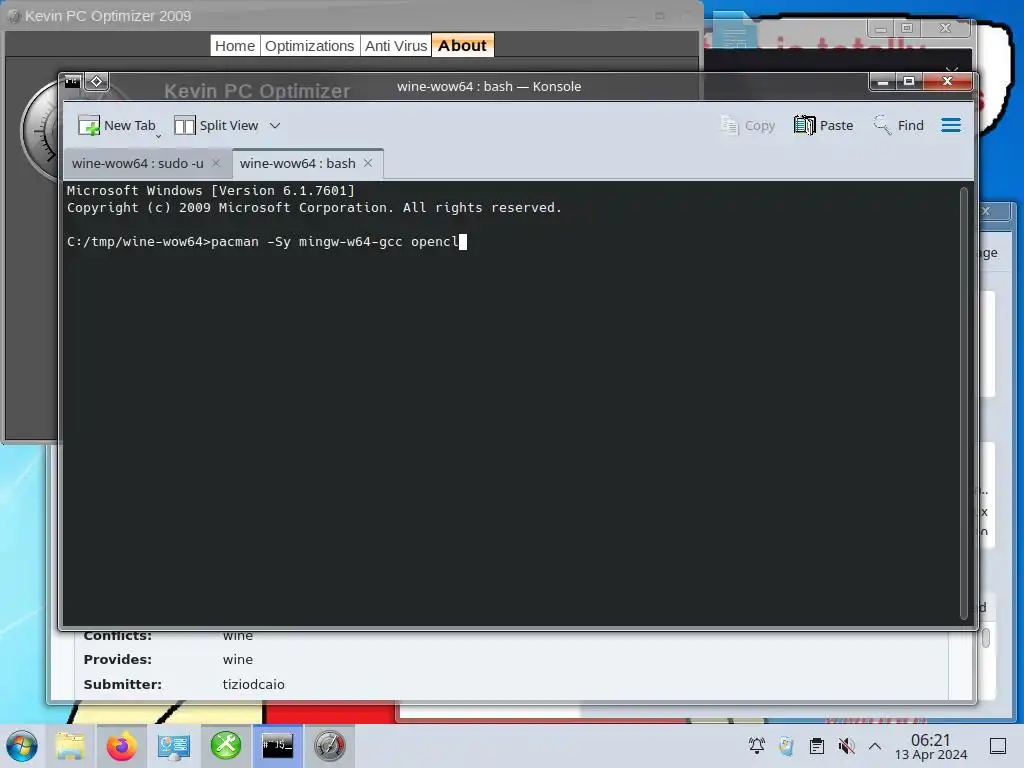1024x768 pixels.
Task: Switch to the 'wine-wow64 : sudo -u' tab
Action: pos(138,163)
